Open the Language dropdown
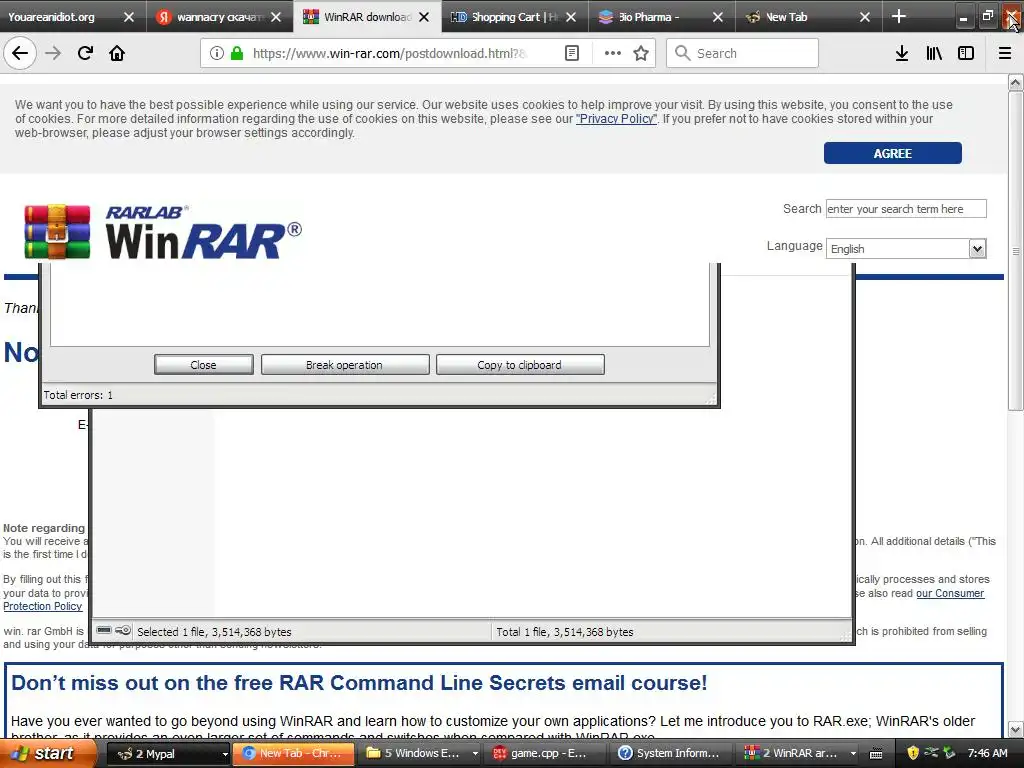1024x768 pixels. pos(906,249)
